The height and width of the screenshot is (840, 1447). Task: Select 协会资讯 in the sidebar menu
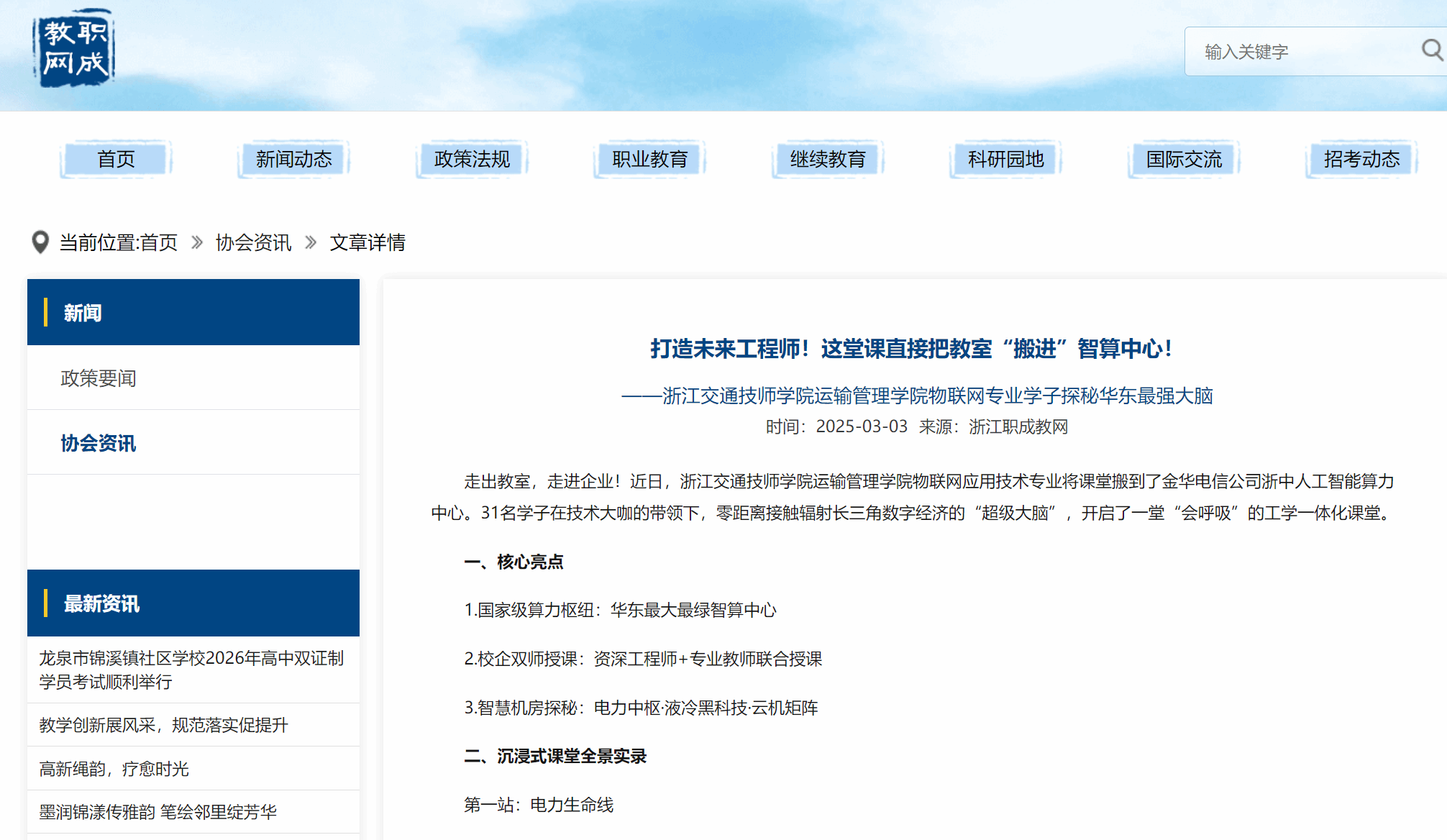[99, 443]
